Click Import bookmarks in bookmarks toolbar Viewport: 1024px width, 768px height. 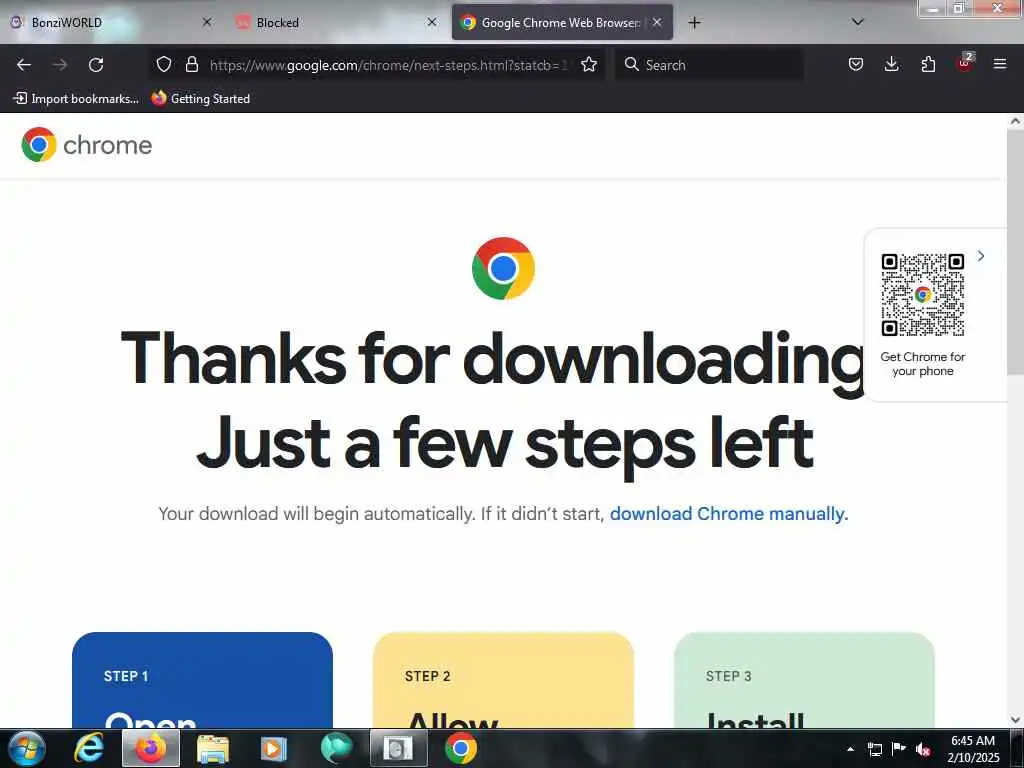[x=76, y=99]
